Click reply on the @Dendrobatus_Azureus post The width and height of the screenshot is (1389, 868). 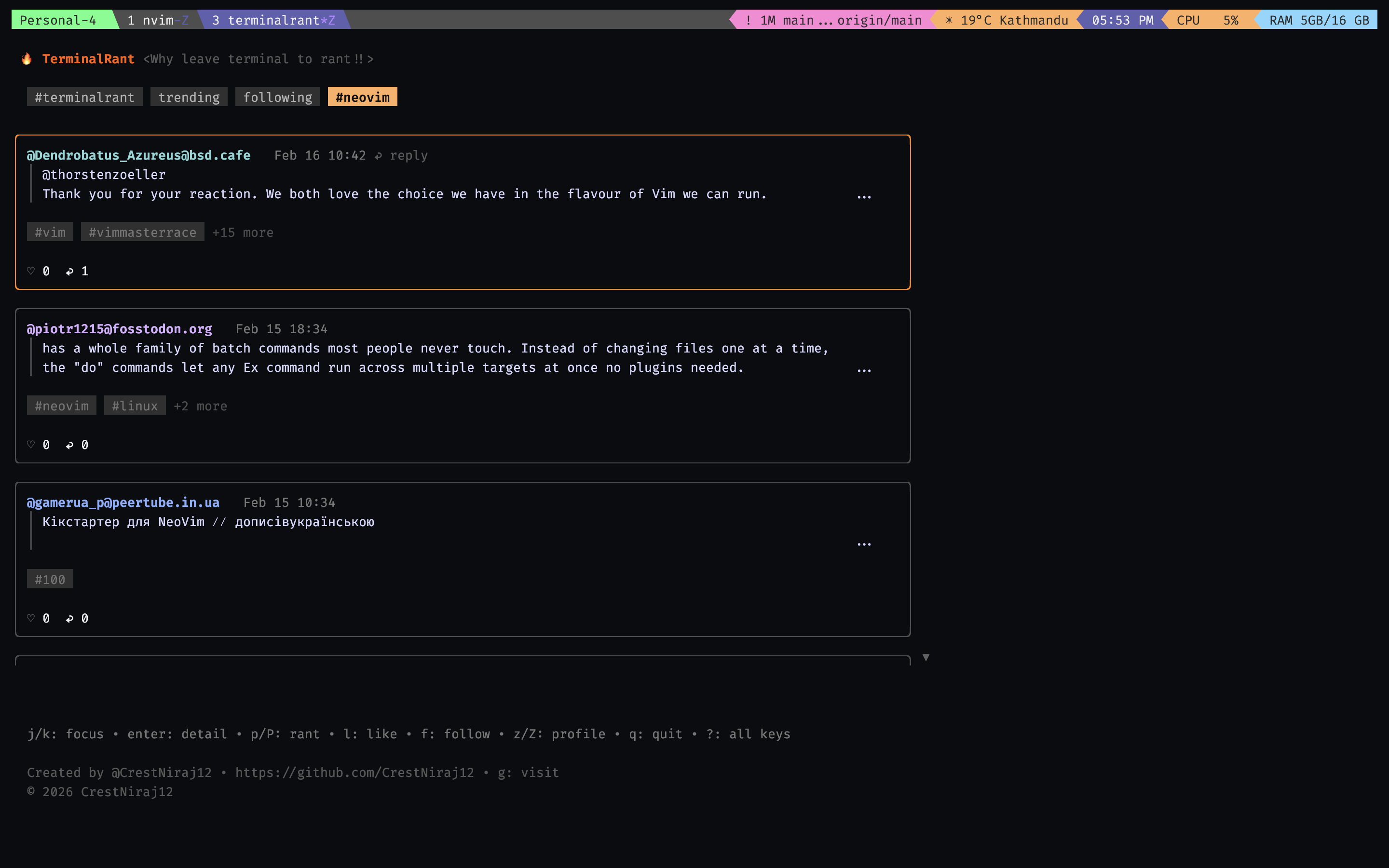point(409,155)
